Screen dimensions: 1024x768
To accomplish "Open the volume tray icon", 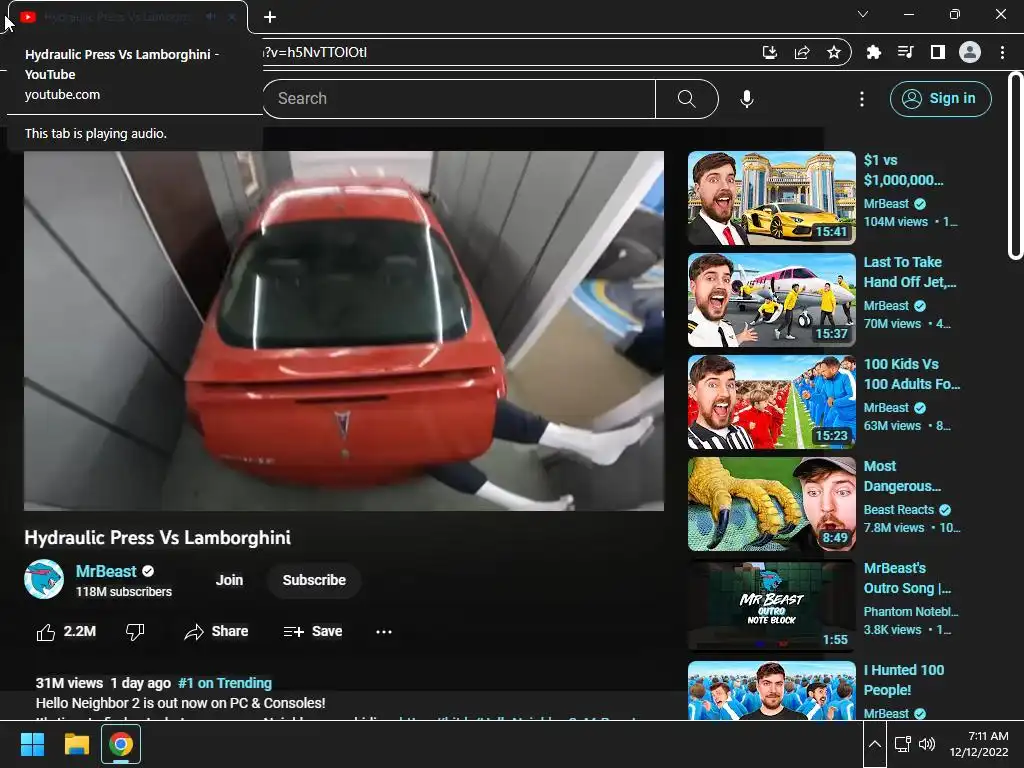I will pyautogui.click(x=927, y=744).
